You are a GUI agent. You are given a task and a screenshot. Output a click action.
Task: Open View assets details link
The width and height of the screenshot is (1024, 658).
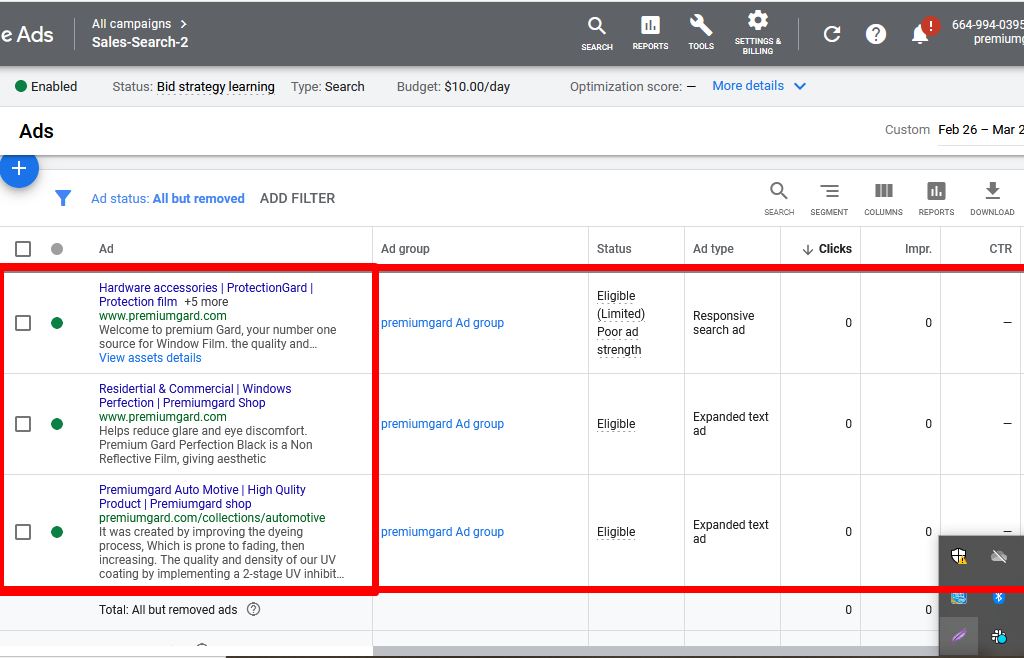click(x=150, y=358)
